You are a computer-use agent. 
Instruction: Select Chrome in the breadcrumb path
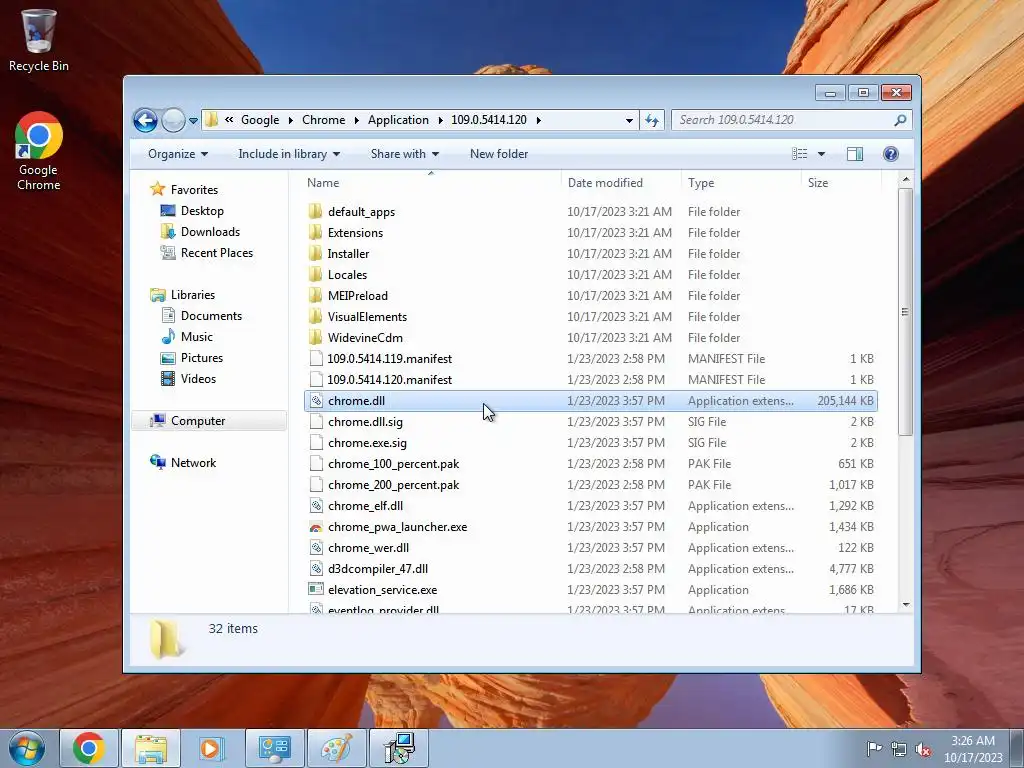coord(323,120)
